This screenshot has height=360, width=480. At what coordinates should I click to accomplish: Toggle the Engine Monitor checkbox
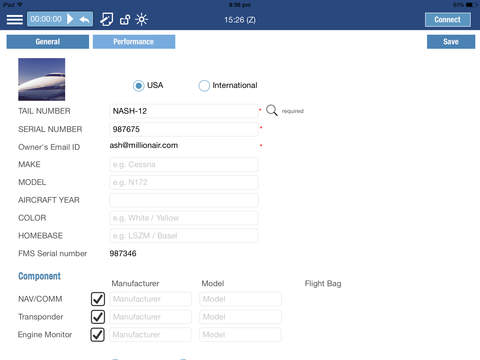pyautogui.click(x=97, y=335)
